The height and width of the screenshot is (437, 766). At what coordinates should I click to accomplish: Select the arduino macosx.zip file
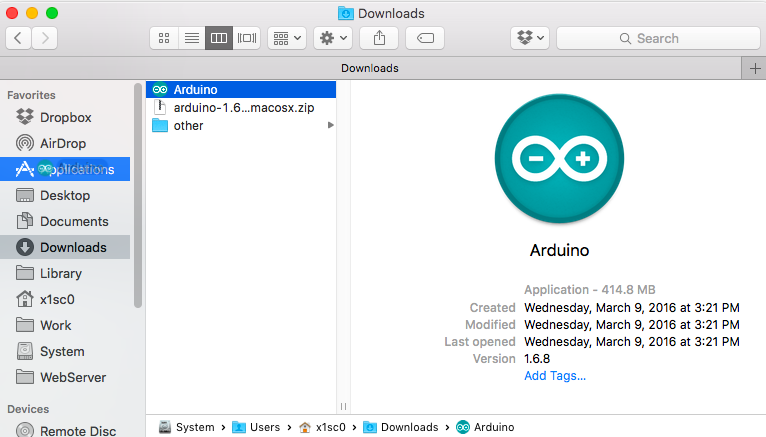tap(243, 107)
